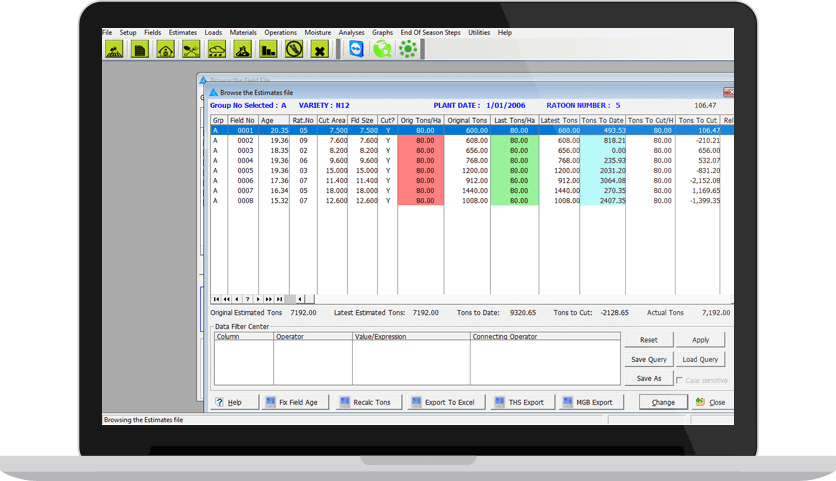Toggle the Case sensitive checkbox
The width and height of the screenshot is (836, 481).
pyautogui.click(x=679, y=380)
